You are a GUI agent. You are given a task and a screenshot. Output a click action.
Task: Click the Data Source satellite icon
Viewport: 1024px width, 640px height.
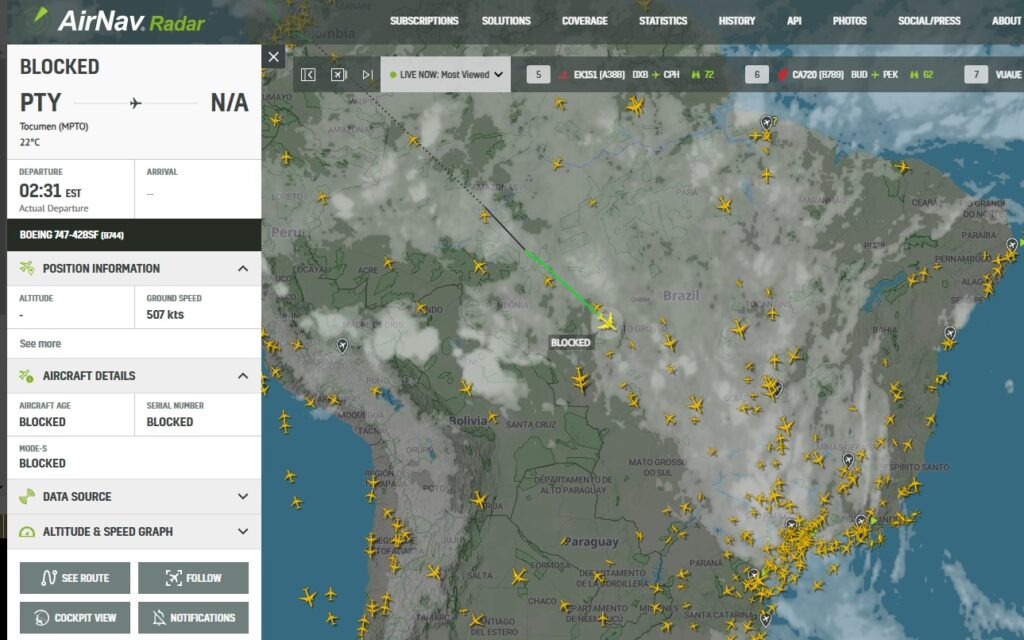click(x=27, y=496)
